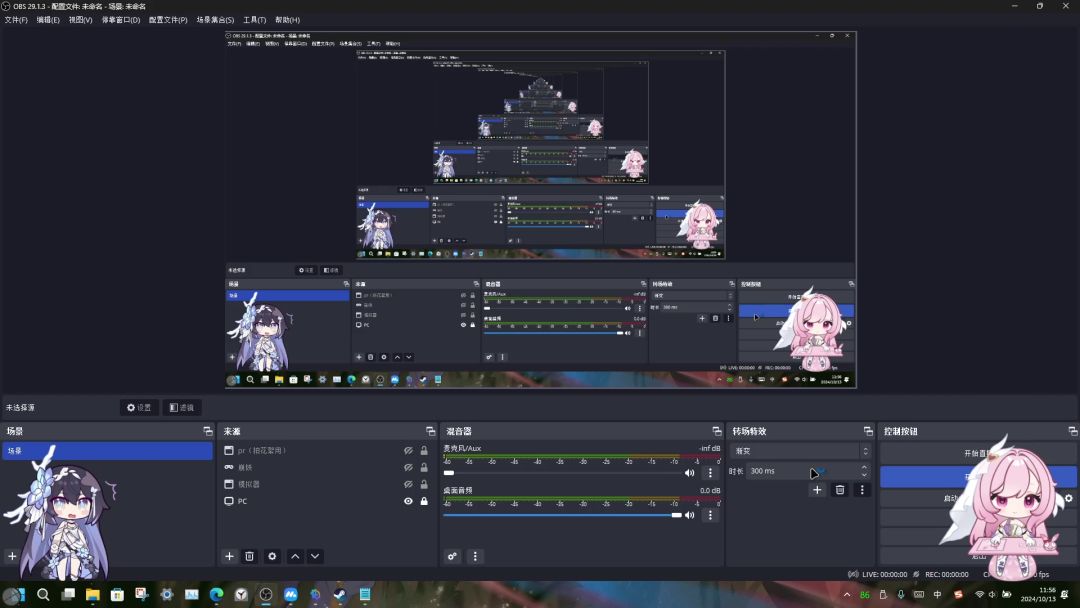1080x608 pixels.
Task: Open the 场景集合(S) menu
Action: tap(215, 20)
